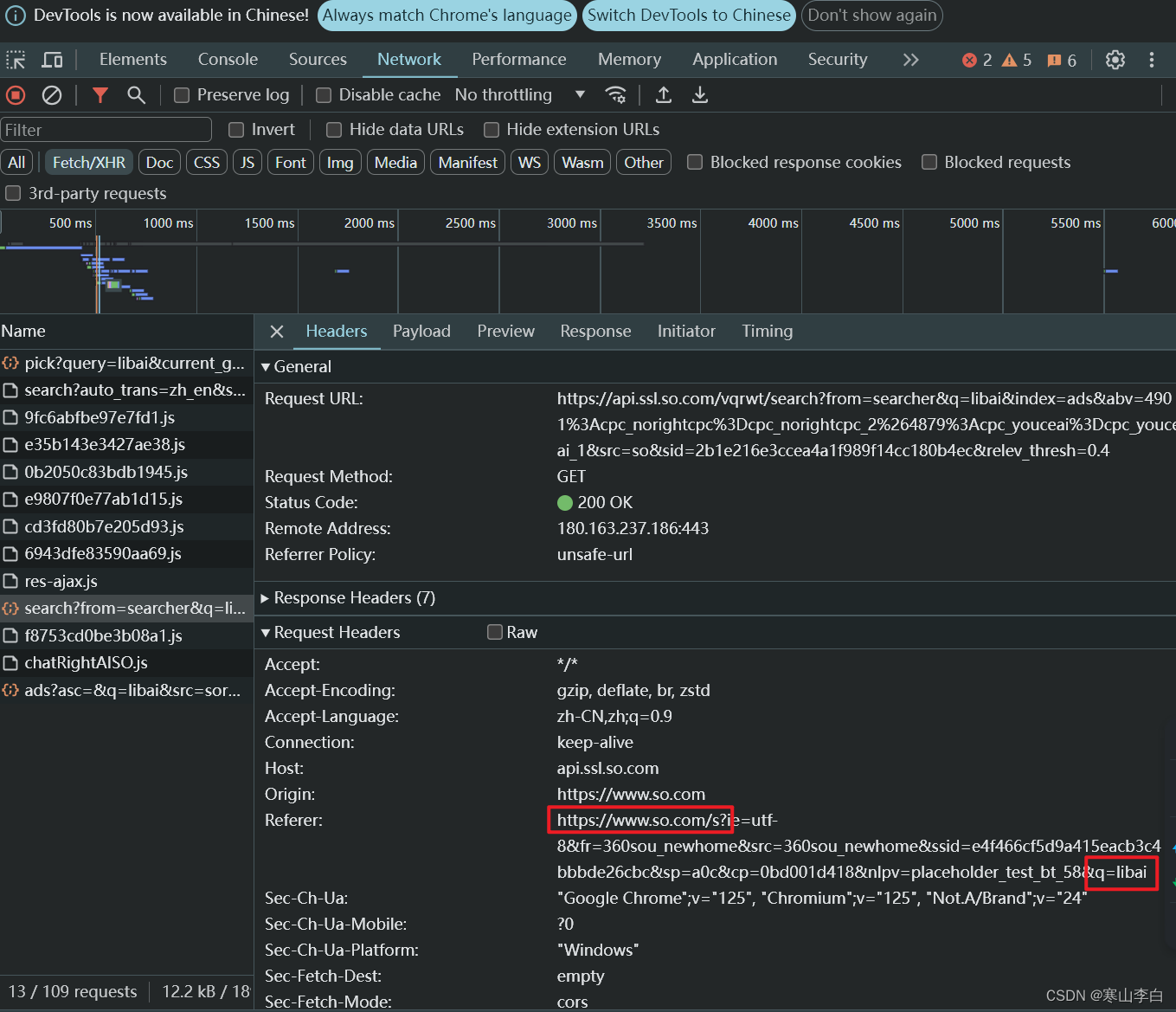Click Don't show again button

[872, 16]
